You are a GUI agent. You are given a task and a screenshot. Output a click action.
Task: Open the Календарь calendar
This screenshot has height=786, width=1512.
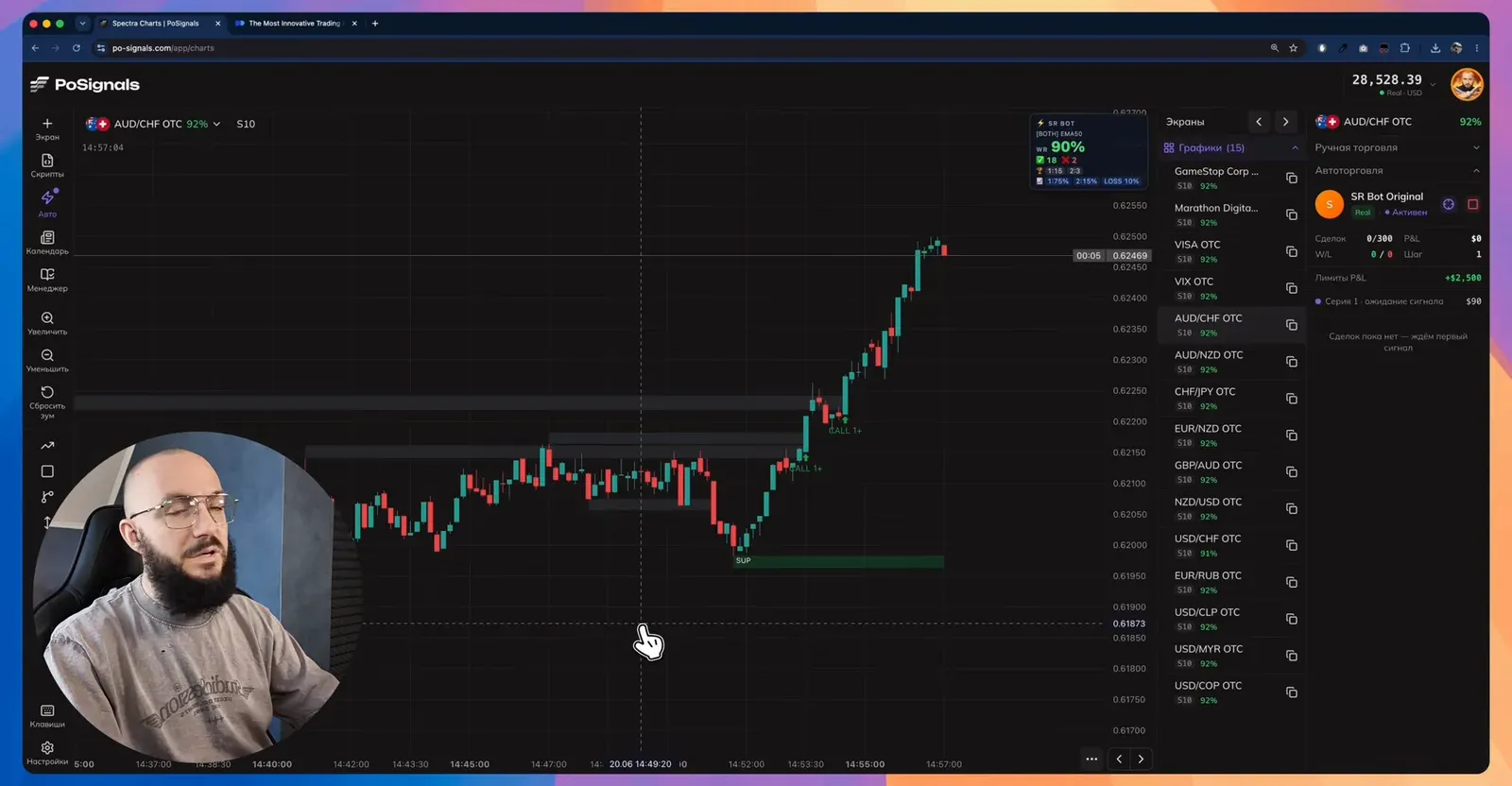click(x=47, y=243)
